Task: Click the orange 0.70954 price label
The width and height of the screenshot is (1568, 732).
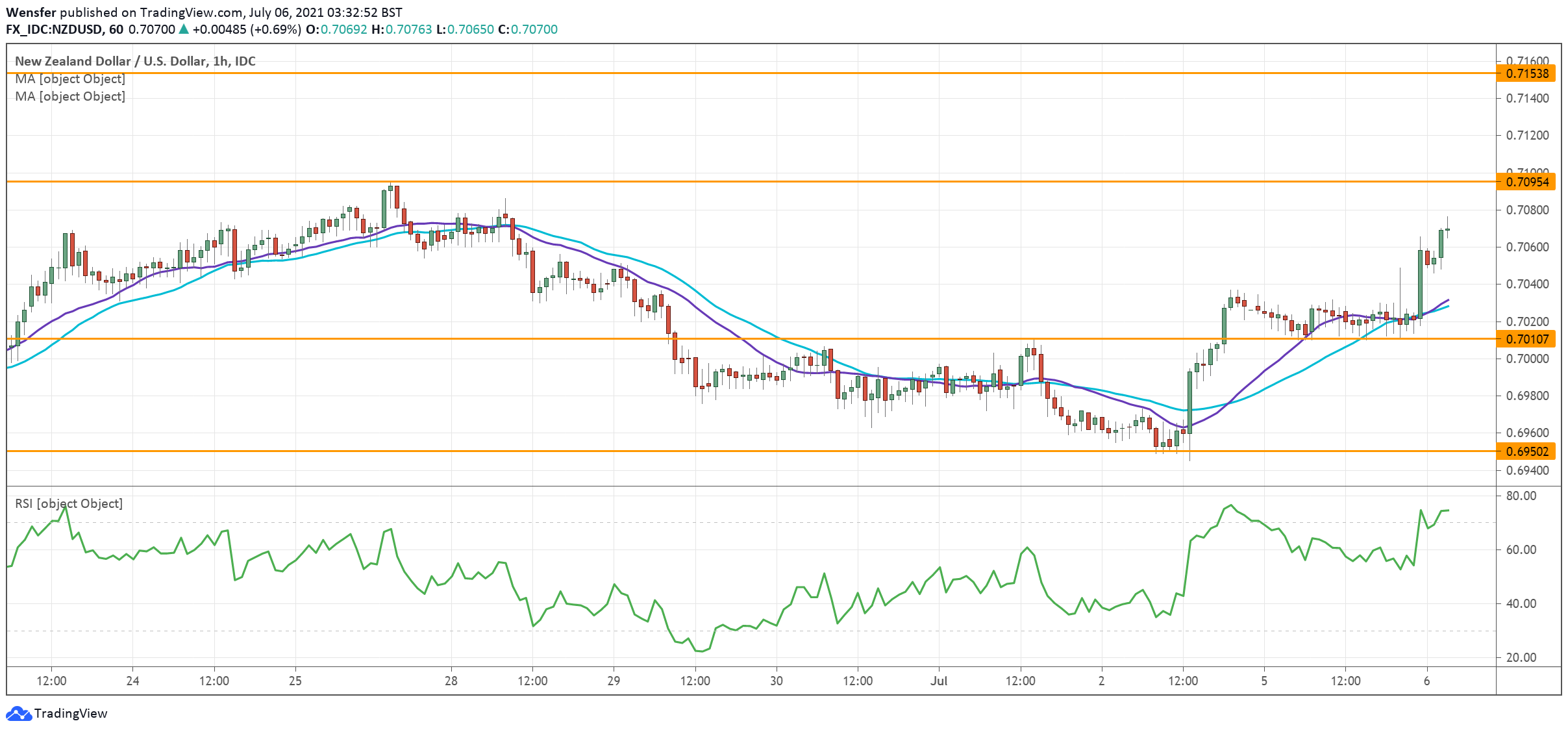Action: click(1527, 182)
